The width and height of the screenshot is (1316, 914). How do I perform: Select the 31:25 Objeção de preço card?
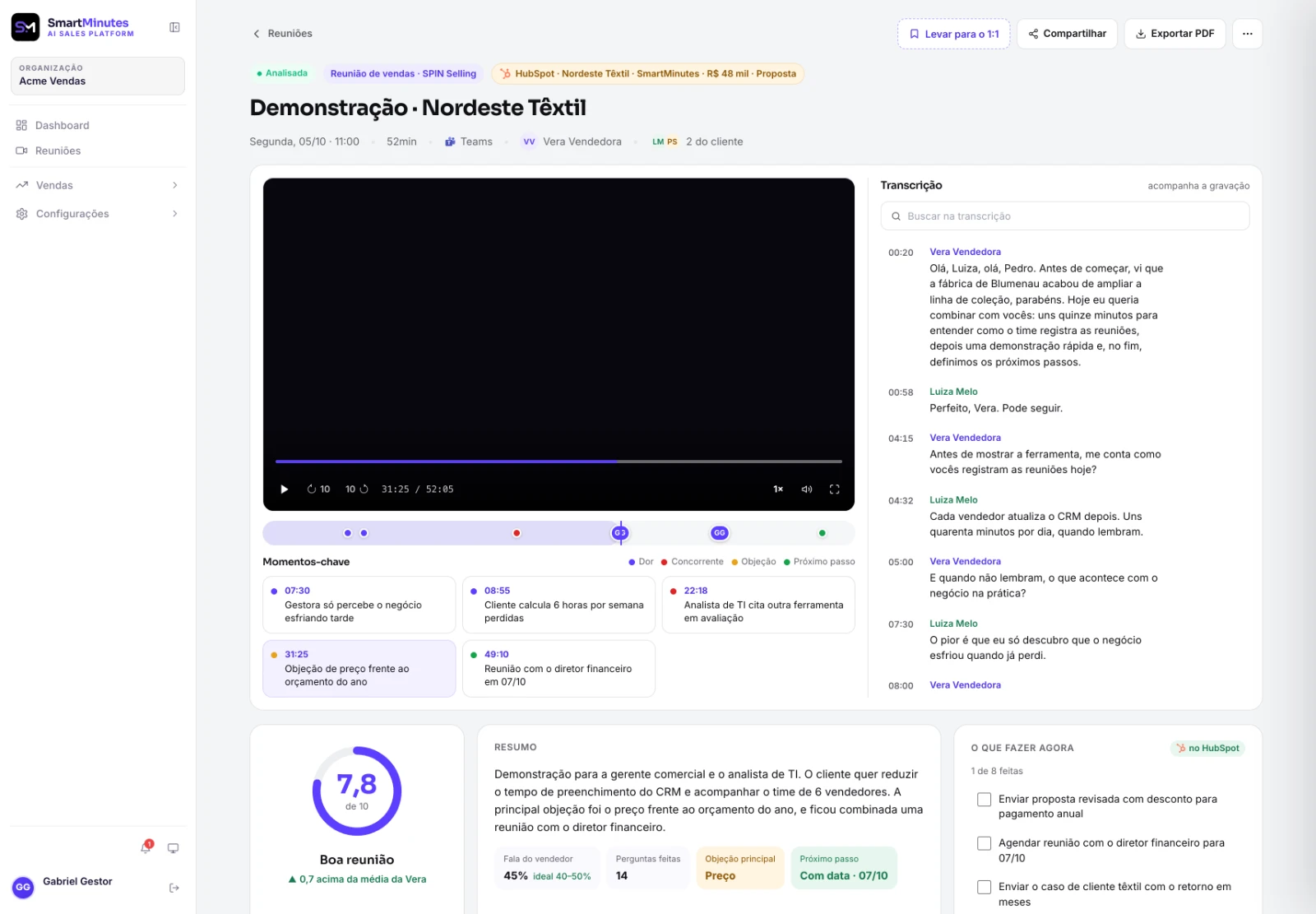(359, 669)
